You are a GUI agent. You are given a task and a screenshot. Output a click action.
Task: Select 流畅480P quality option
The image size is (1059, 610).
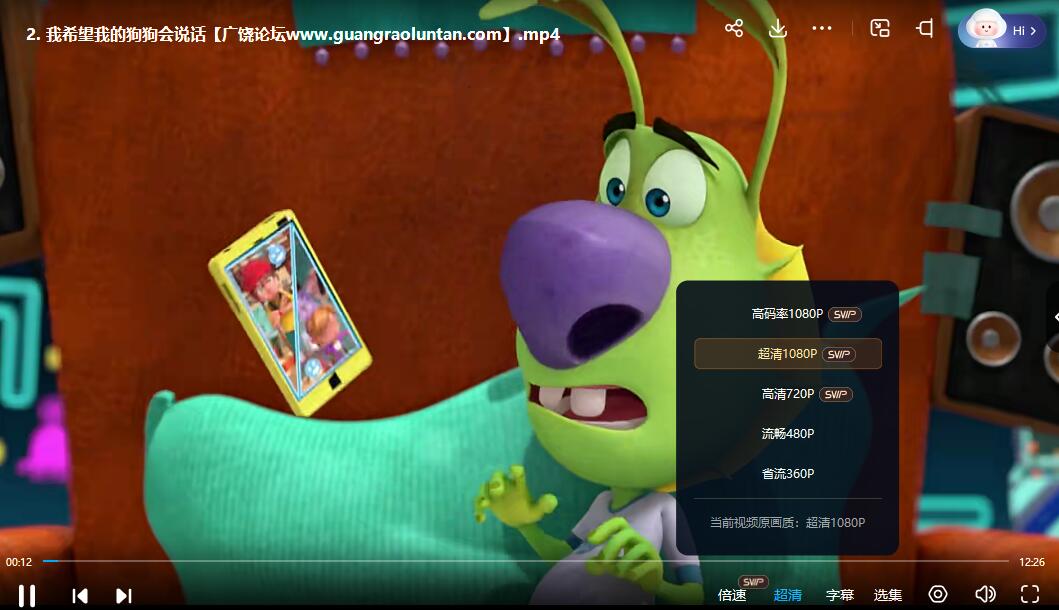click(787, 434)
